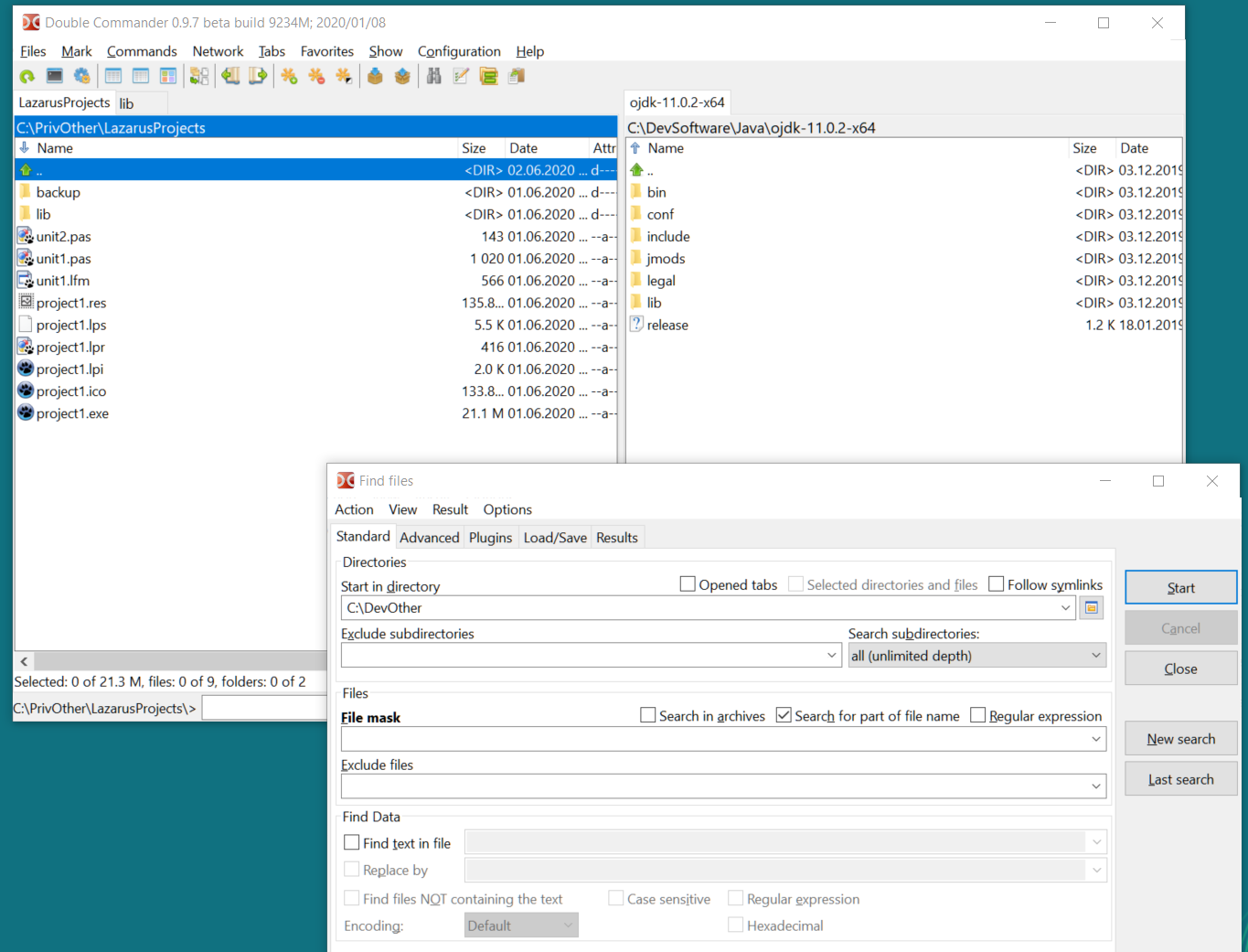Open the Exclude subdirectories dropdown arrow

click(x=831, y=656)
